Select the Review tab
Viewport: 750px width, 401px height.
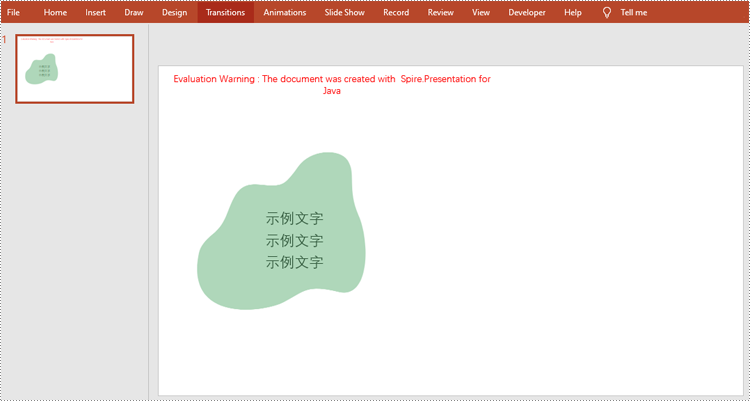[441, 12]
